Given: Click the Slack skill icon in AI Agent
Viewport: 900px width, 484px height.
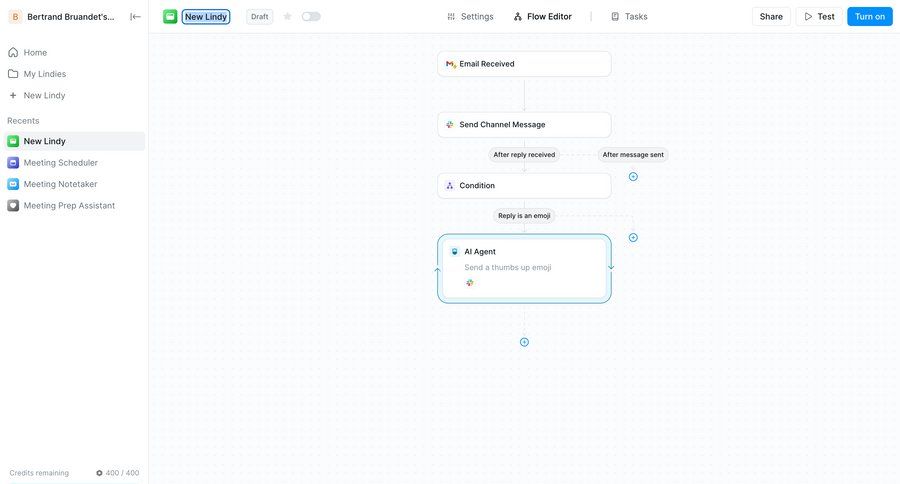Looking at the screenshot, I should [470, 282].
